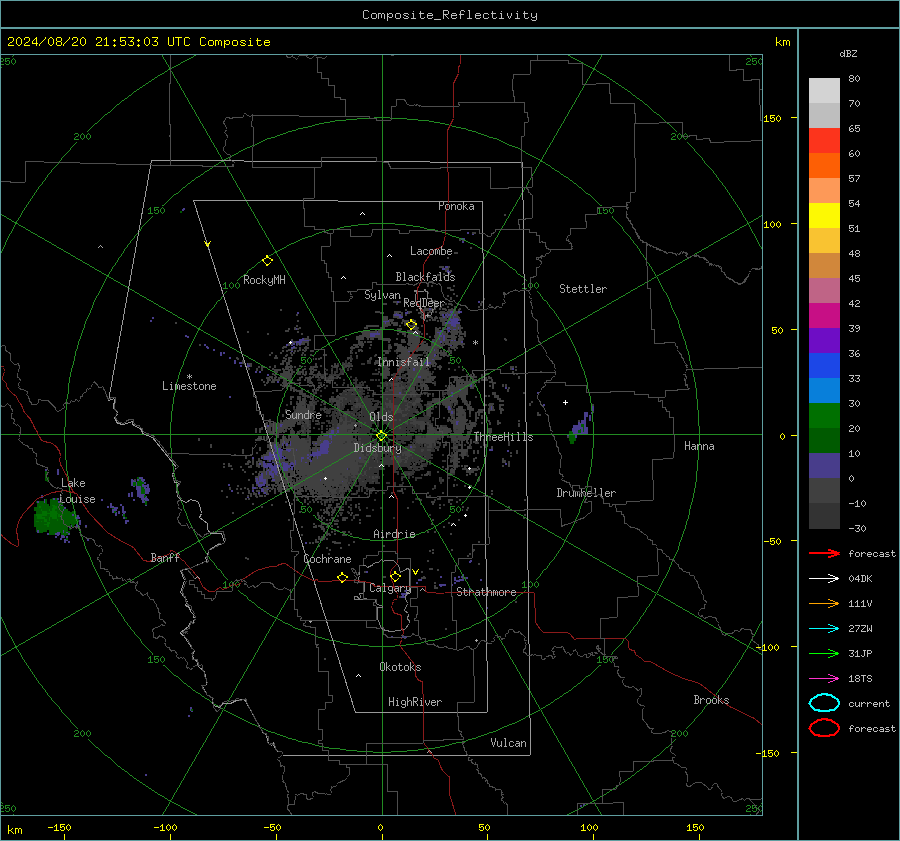Click the Vulcan city label
Screen dimensions: 900x841
[x=508, y=743]
